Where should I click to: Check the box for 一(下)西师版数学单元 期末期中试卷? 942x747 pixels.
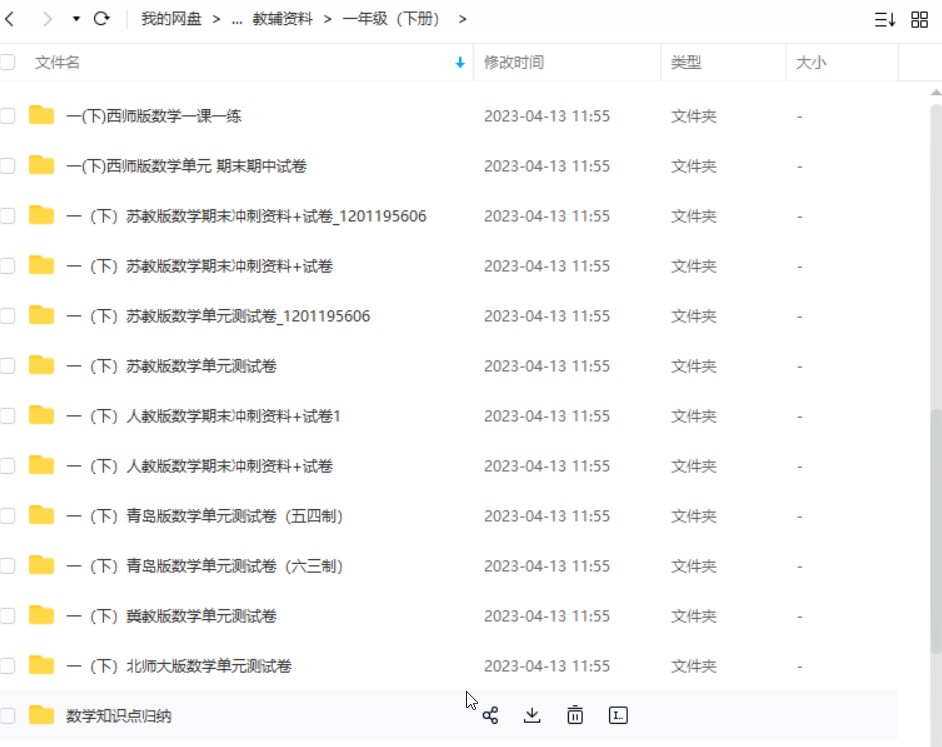point(8,165)
